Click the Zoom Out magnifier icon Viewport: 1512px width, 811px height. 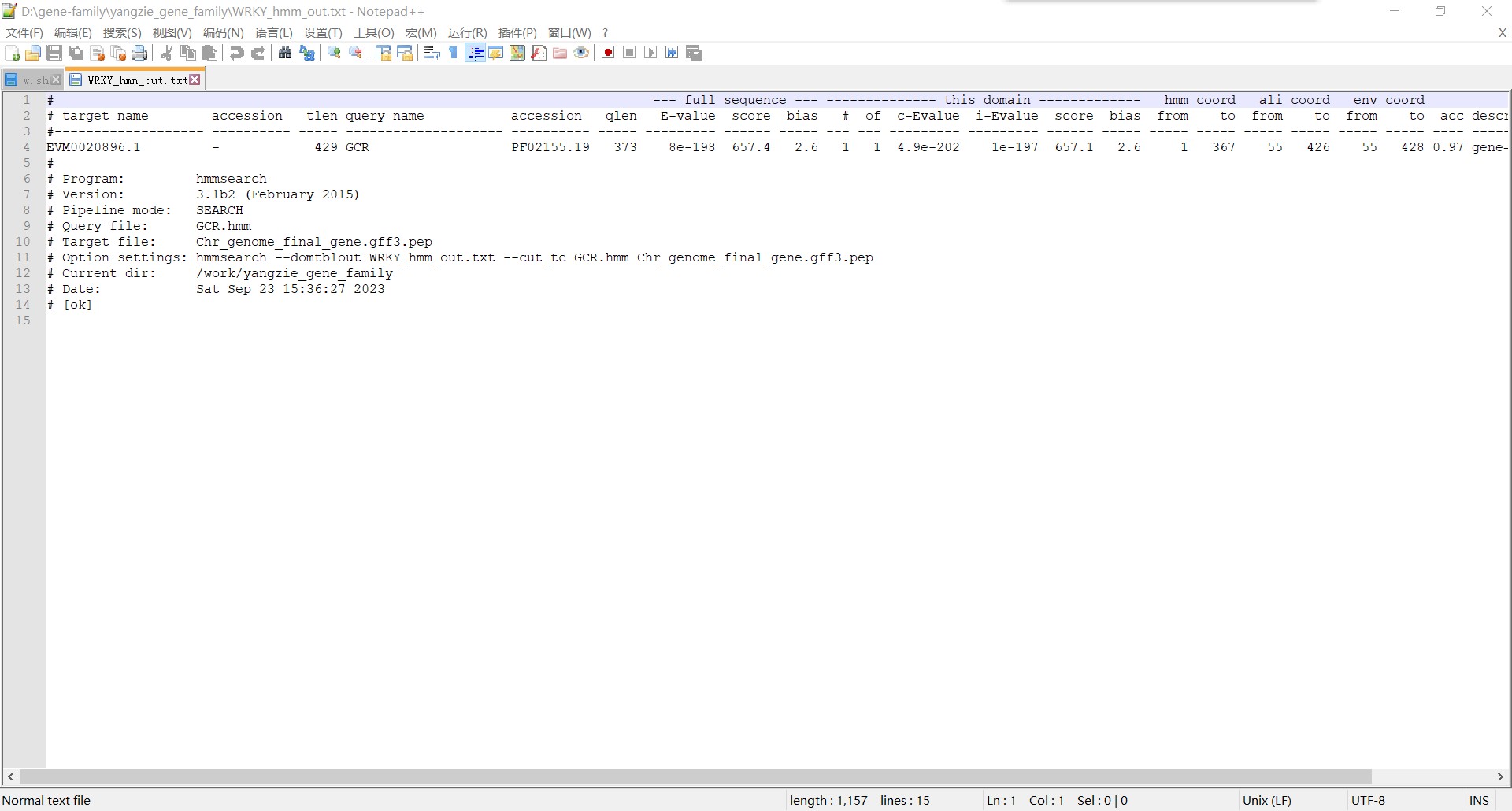click(356, 53)
